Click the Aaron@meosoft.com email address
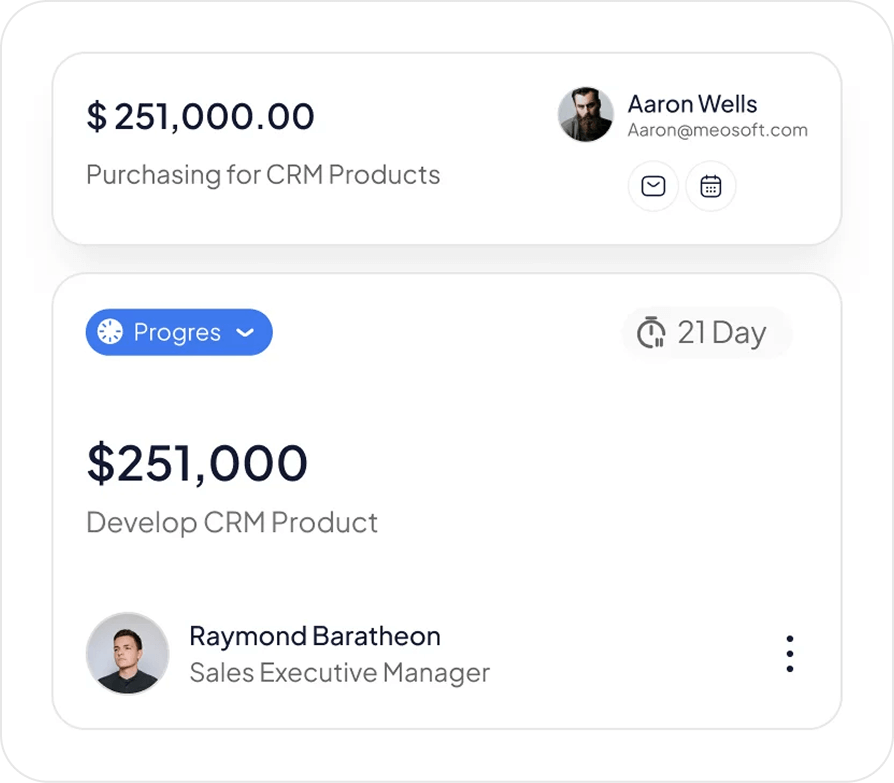 tap(717, 130)
